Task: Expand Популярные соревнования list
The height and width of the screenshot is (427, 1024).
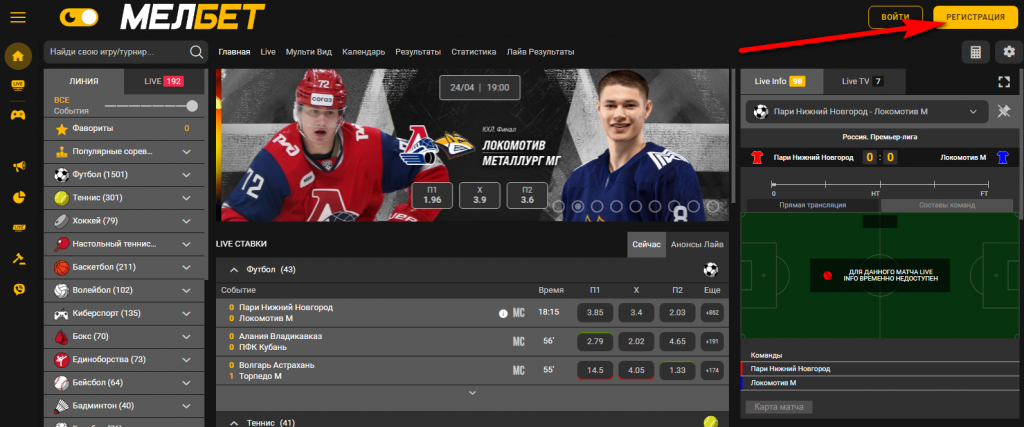Action: tap(187, 151)
